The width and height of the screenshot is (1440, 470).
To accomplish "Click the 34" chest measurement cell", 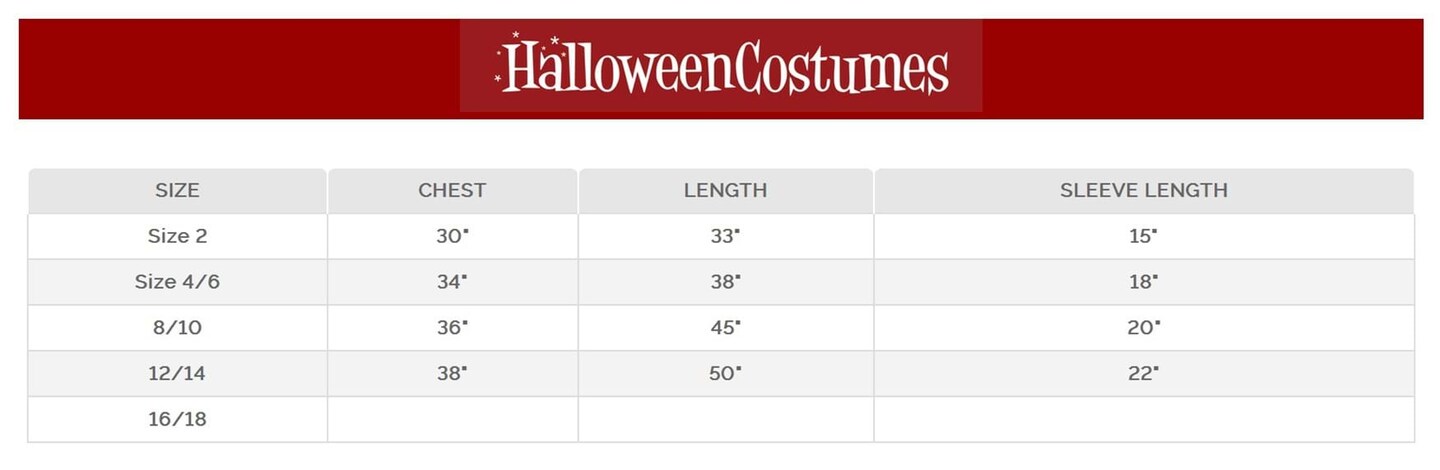I will (452, 282).
